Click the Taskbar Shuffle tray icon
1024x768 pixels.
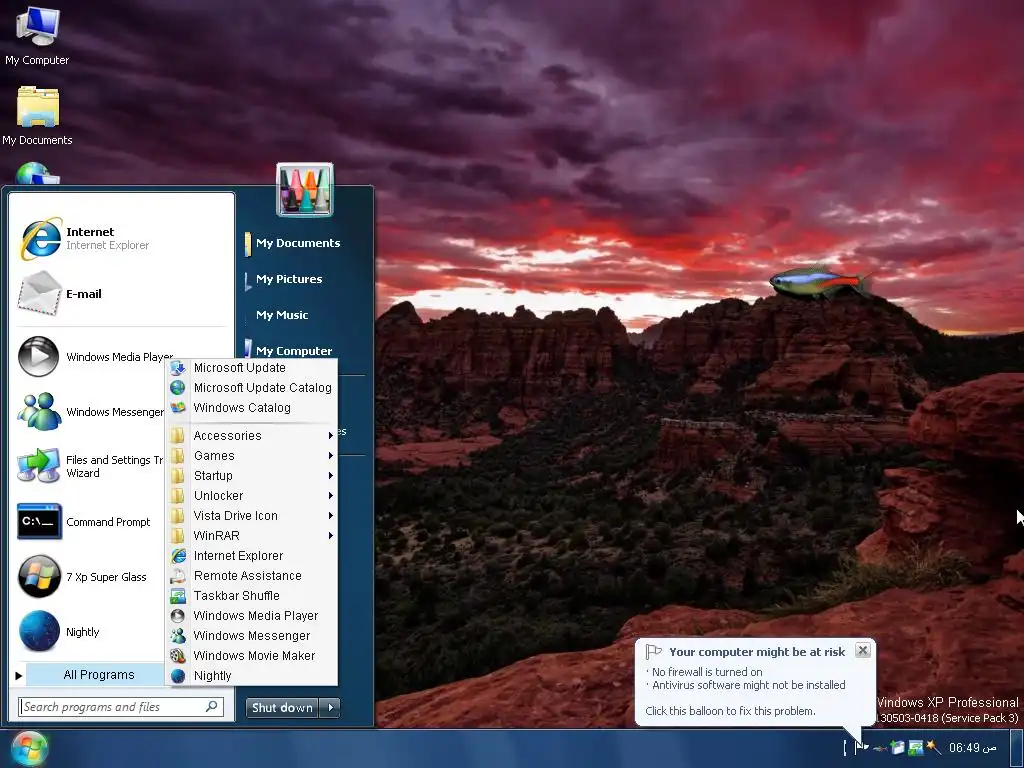pos(916,748)
